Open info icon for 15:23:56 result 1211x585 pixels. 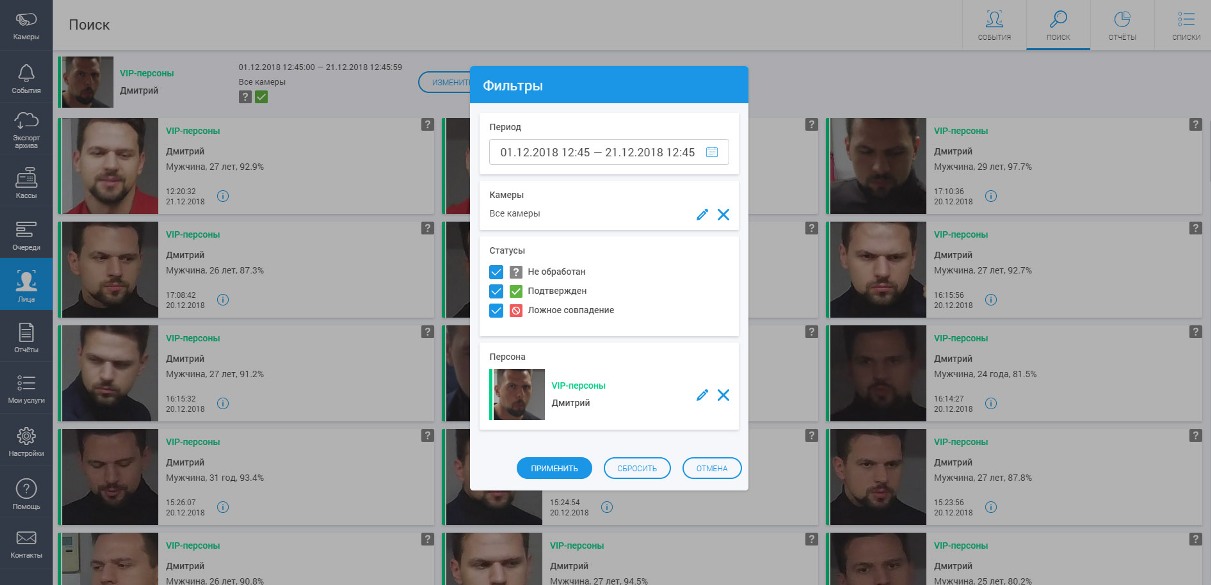990,507
